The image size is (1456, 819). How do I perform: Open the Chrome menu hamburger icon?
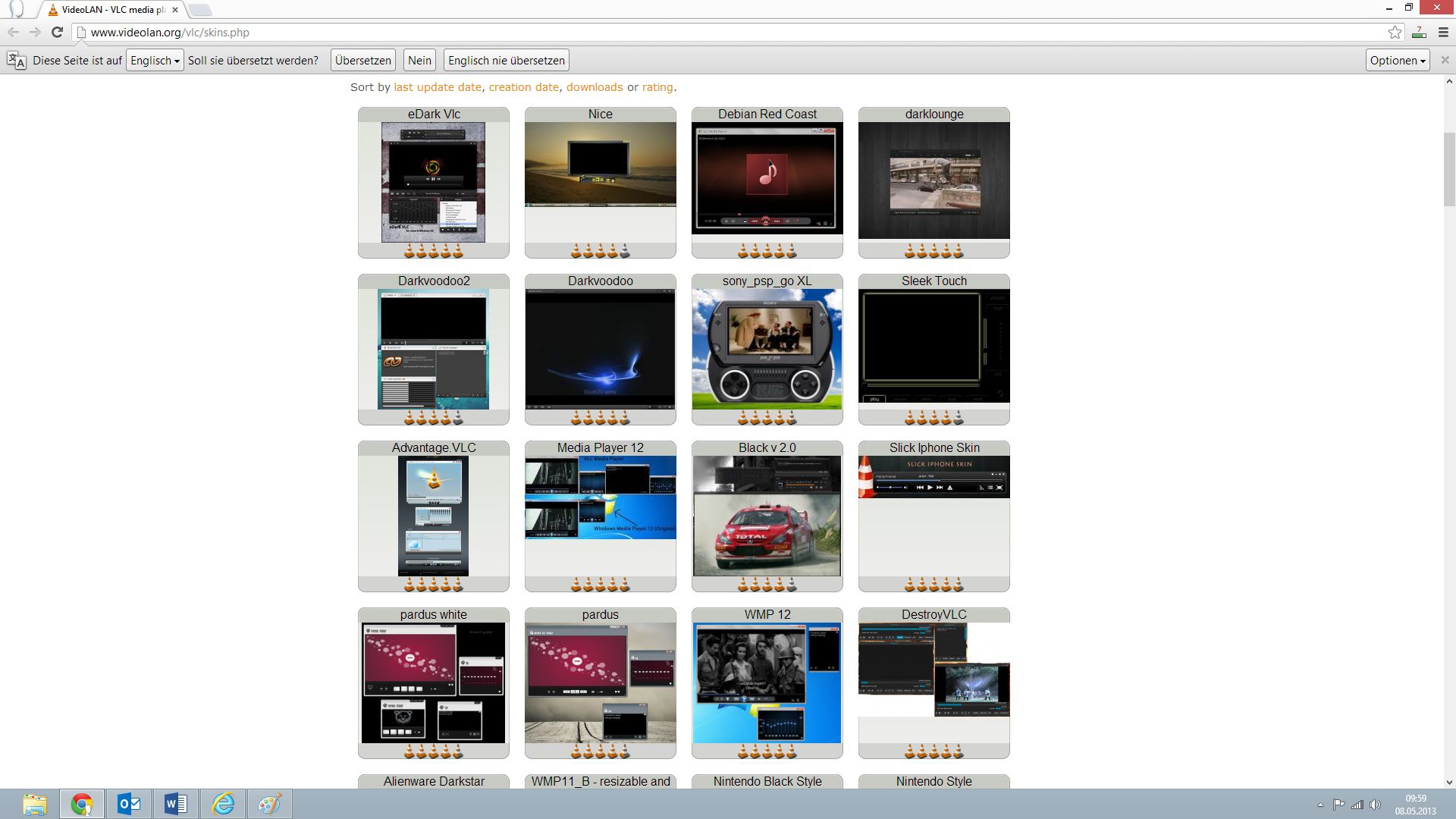pos(1443,32)
